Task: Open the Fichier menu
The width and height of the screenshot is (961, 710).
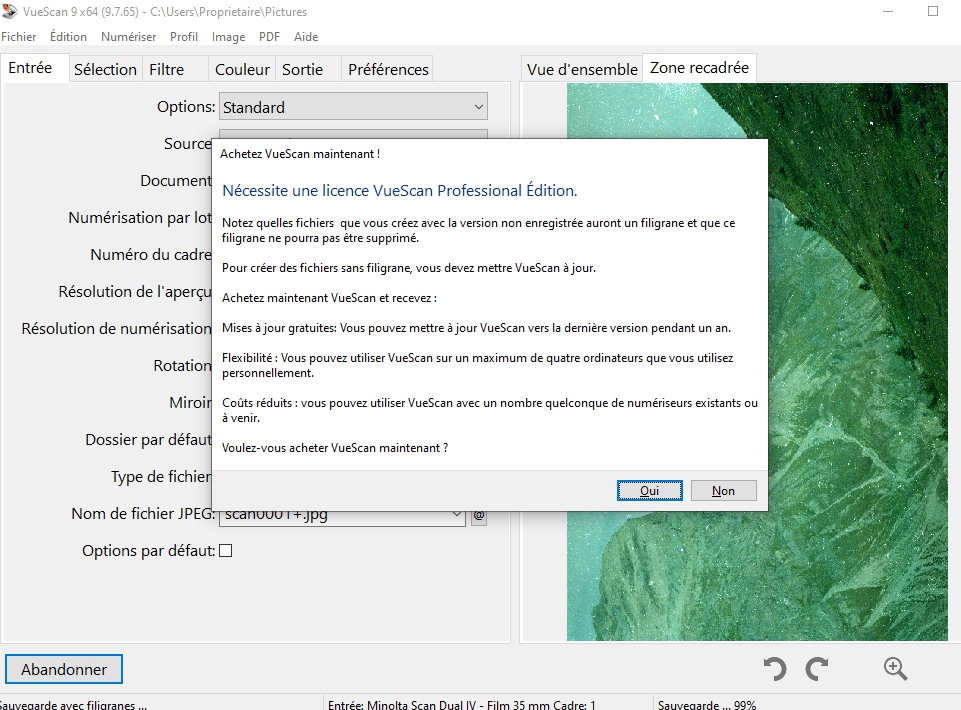Action: coord(18,37)
